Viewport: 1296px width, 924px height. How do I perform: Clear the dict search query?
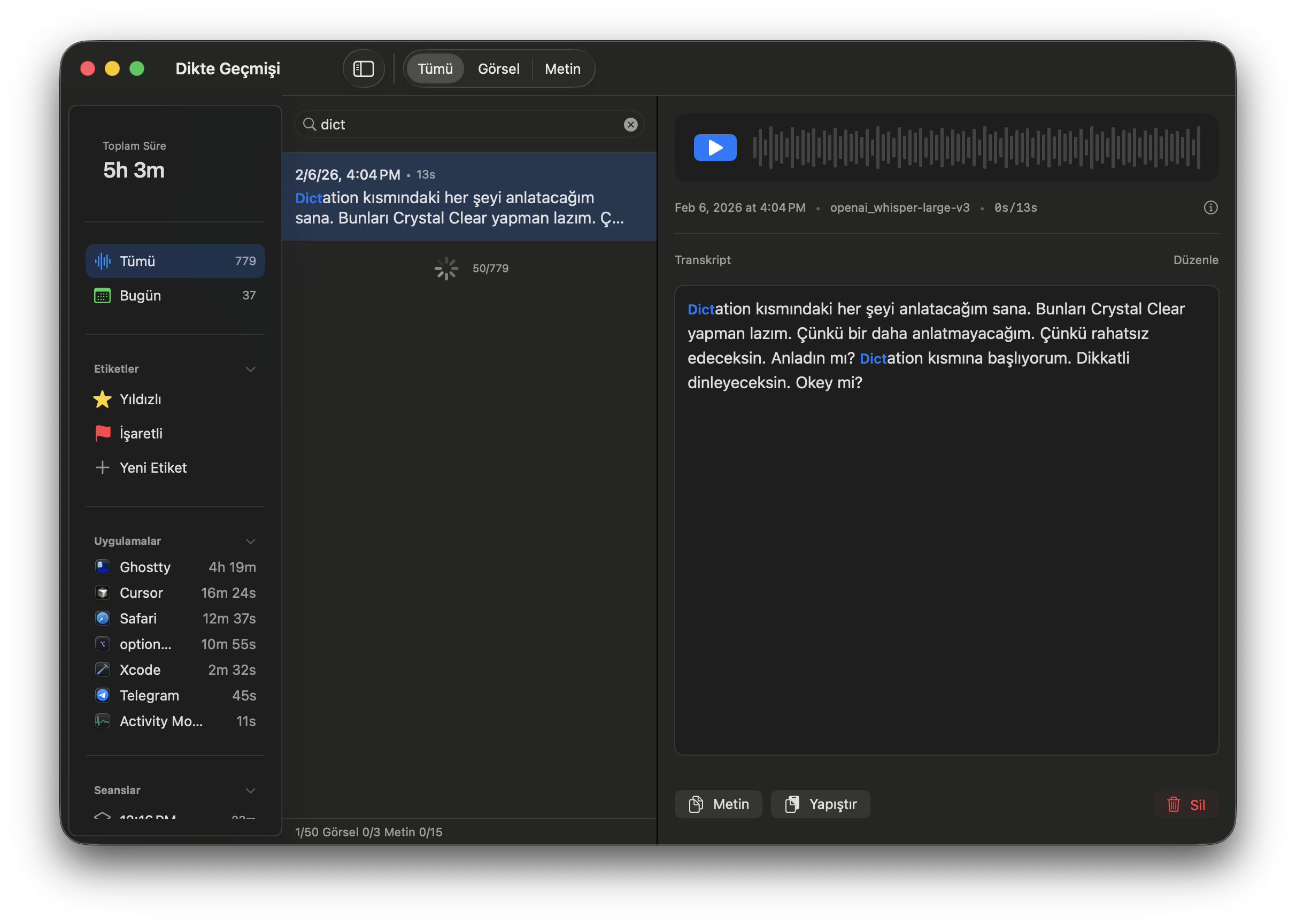(x=630, y=124)
